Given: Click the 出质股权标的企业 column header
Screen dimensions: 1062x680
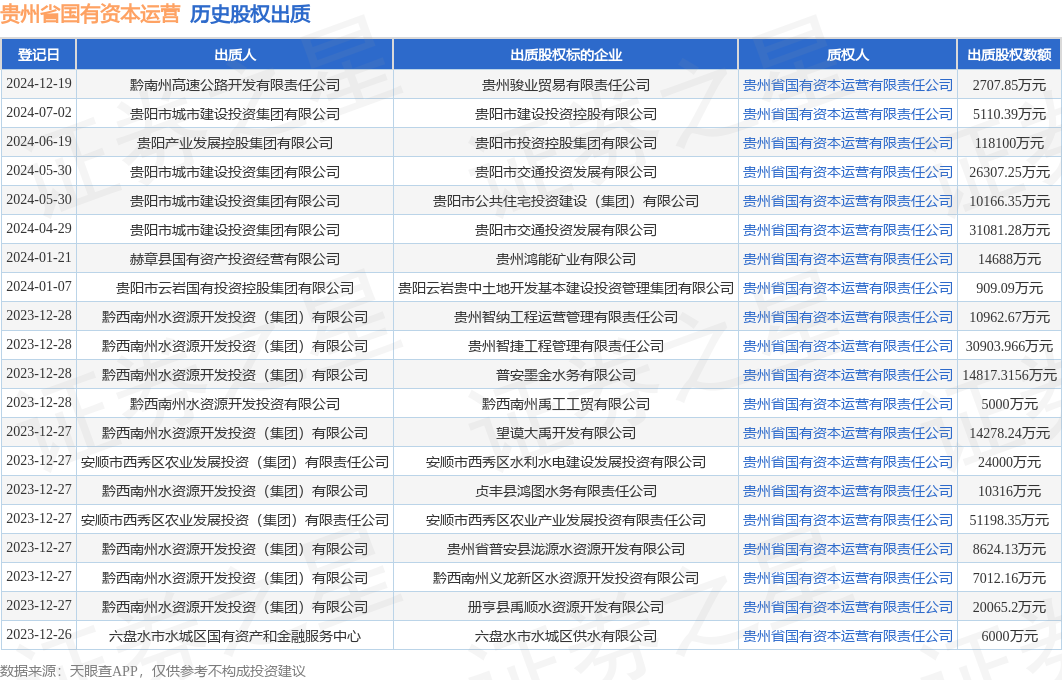Looking at the screenshot, I should point(566,55).
